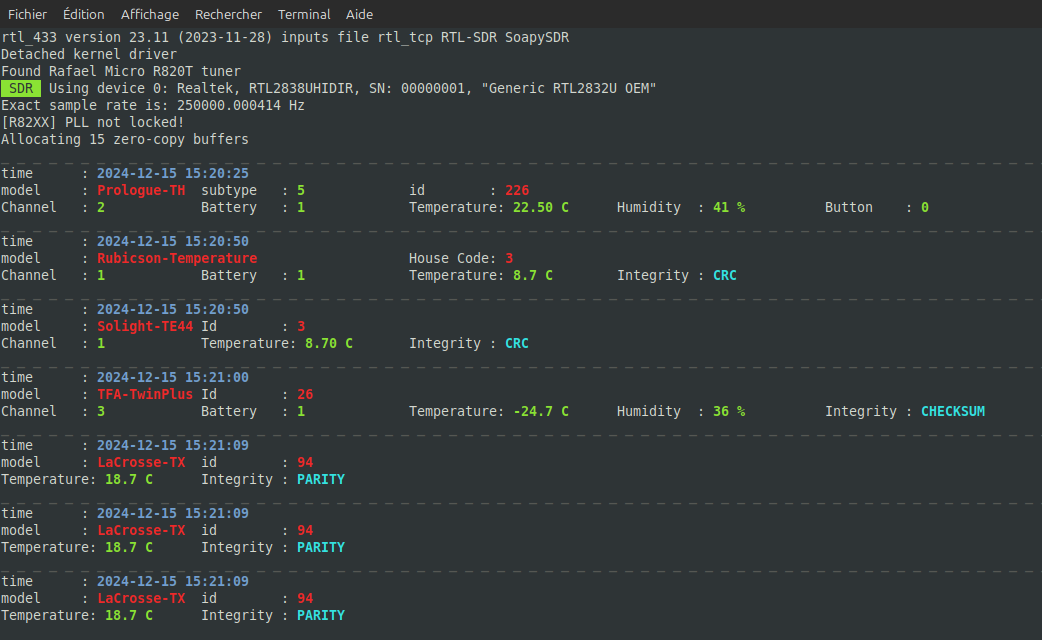Click the temperature value 22.50 C
This screenshot has height=640, width=1042.
[x=541, y=207]
